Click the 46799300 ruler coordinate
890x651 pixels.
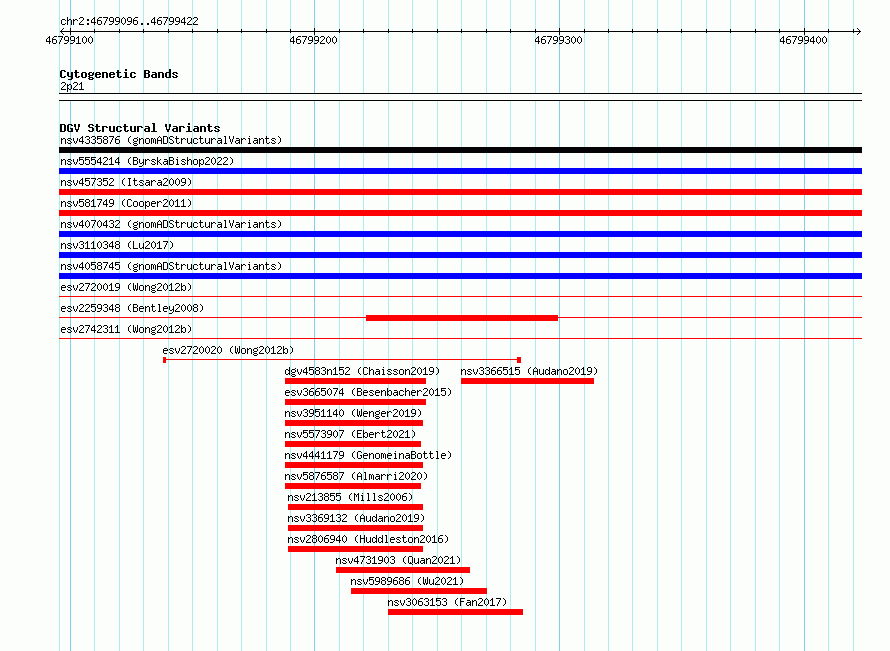(x=559, y=40)
